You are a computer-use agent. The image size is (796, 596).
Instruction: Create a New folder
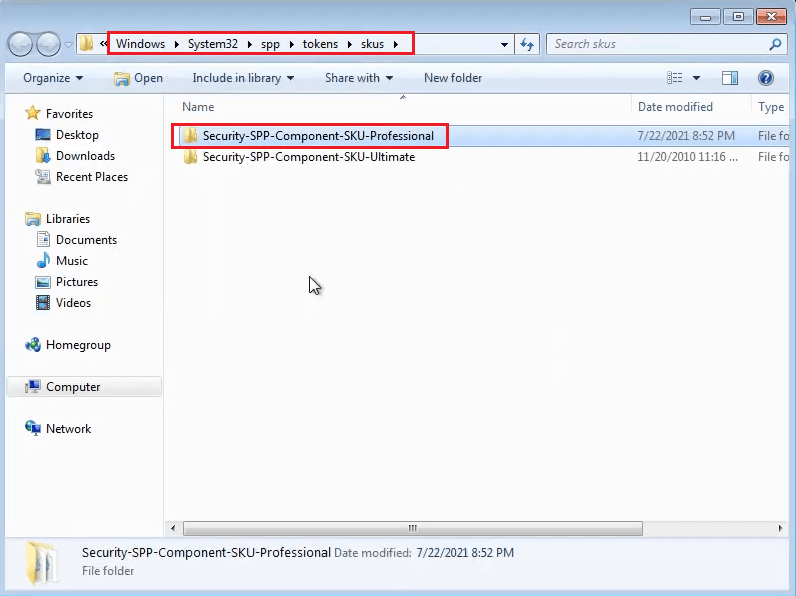pyautogui.click(x=453, y=78)
